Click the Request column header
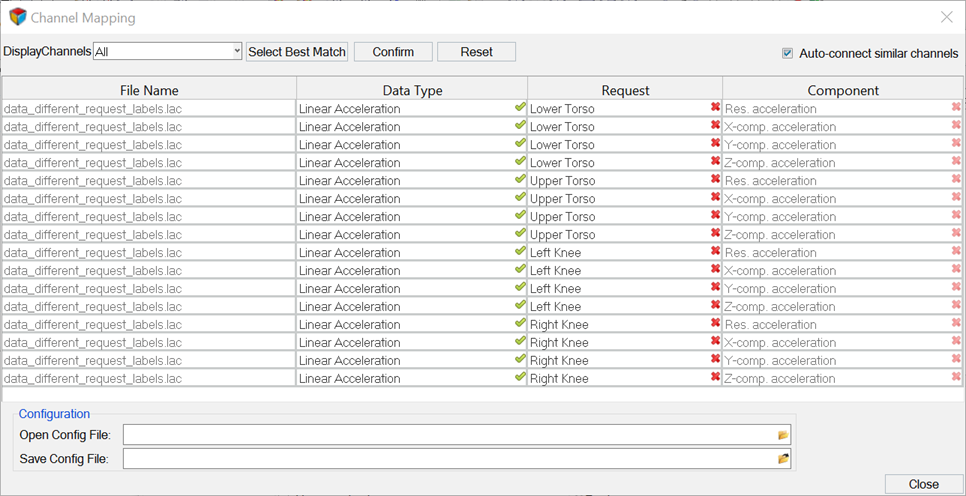The width and height of the screenshot is (966, 496). [x=625, y=90]
